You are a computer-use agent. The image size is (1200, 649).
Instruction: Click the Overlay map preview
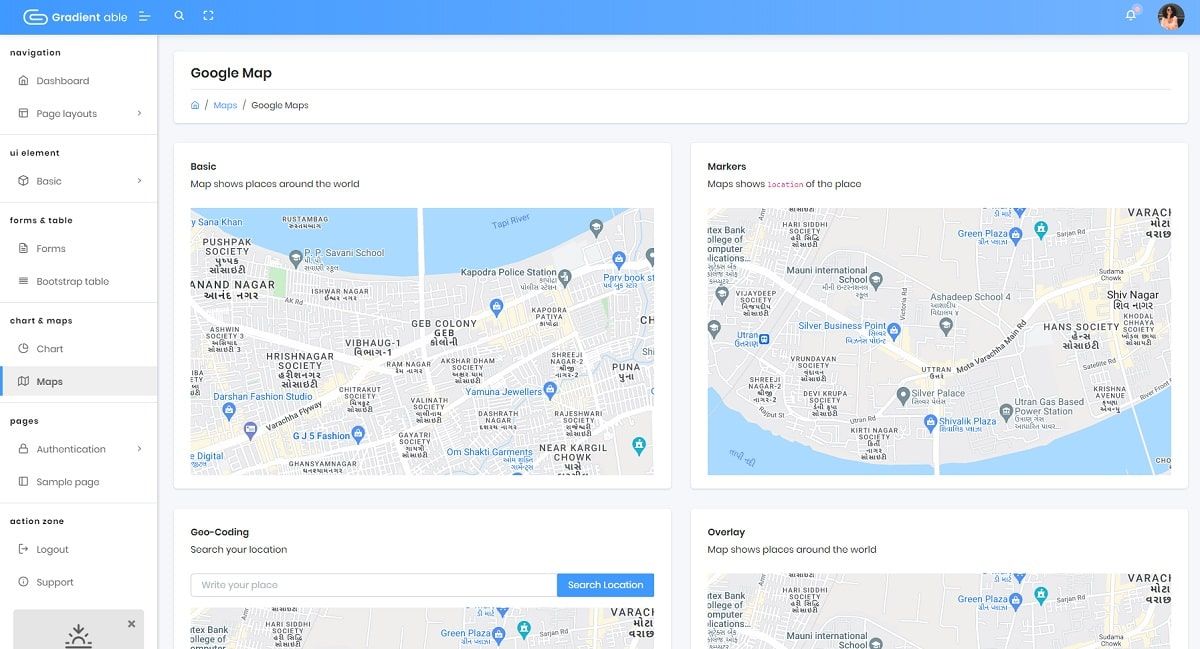click(x=939, y=611)
